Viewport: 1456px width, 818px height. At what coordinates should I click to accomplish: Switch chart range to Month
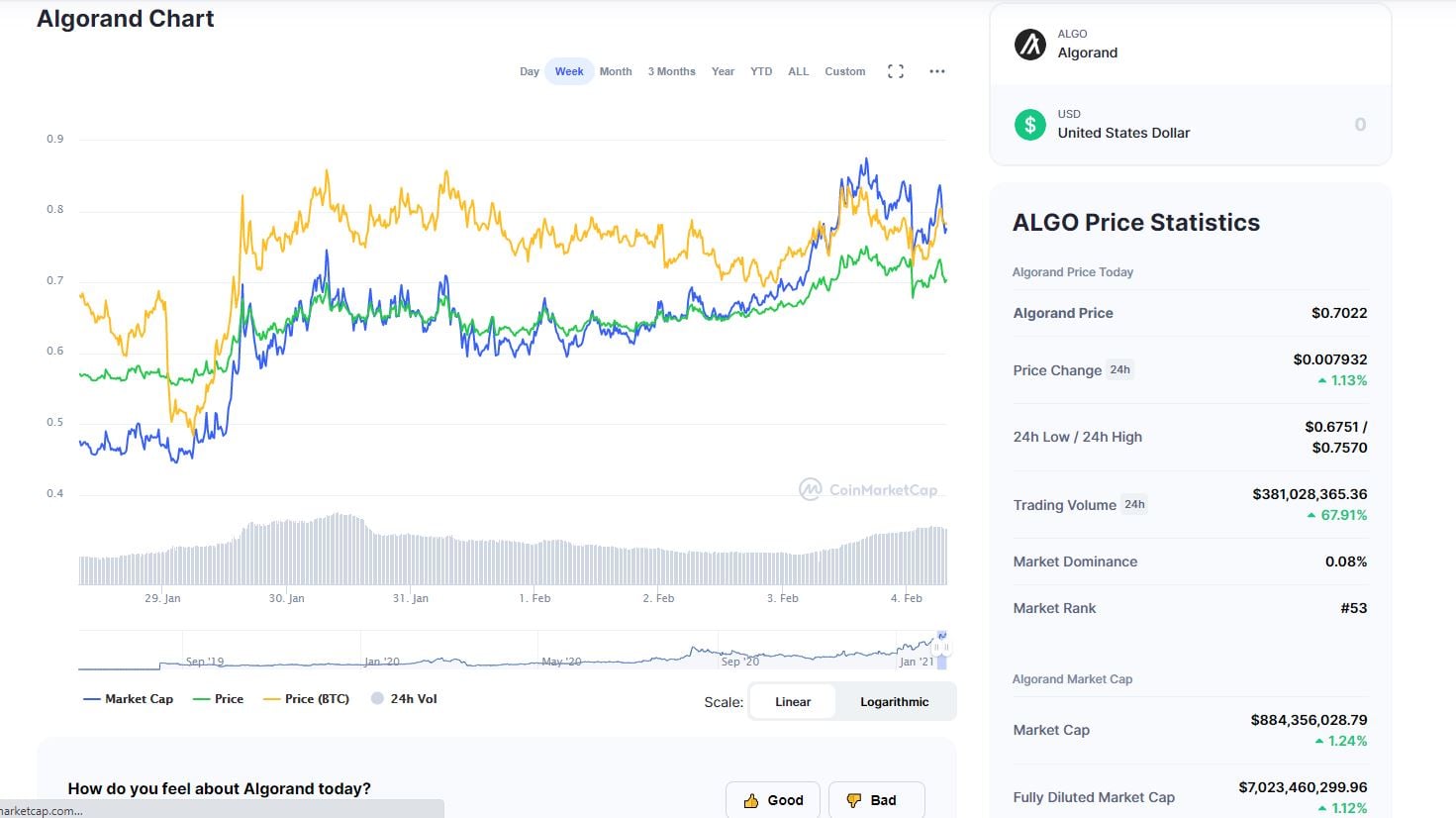(616, 71)
